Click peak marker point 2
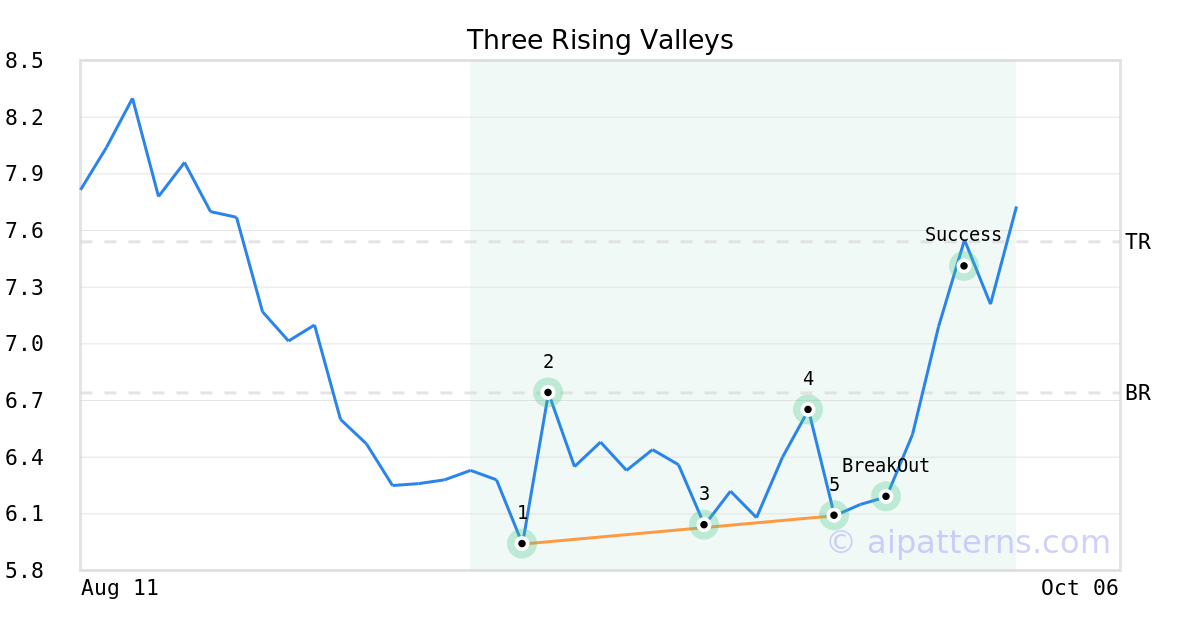The height and width of the screenshot is (630, 1200). point(548,392)
